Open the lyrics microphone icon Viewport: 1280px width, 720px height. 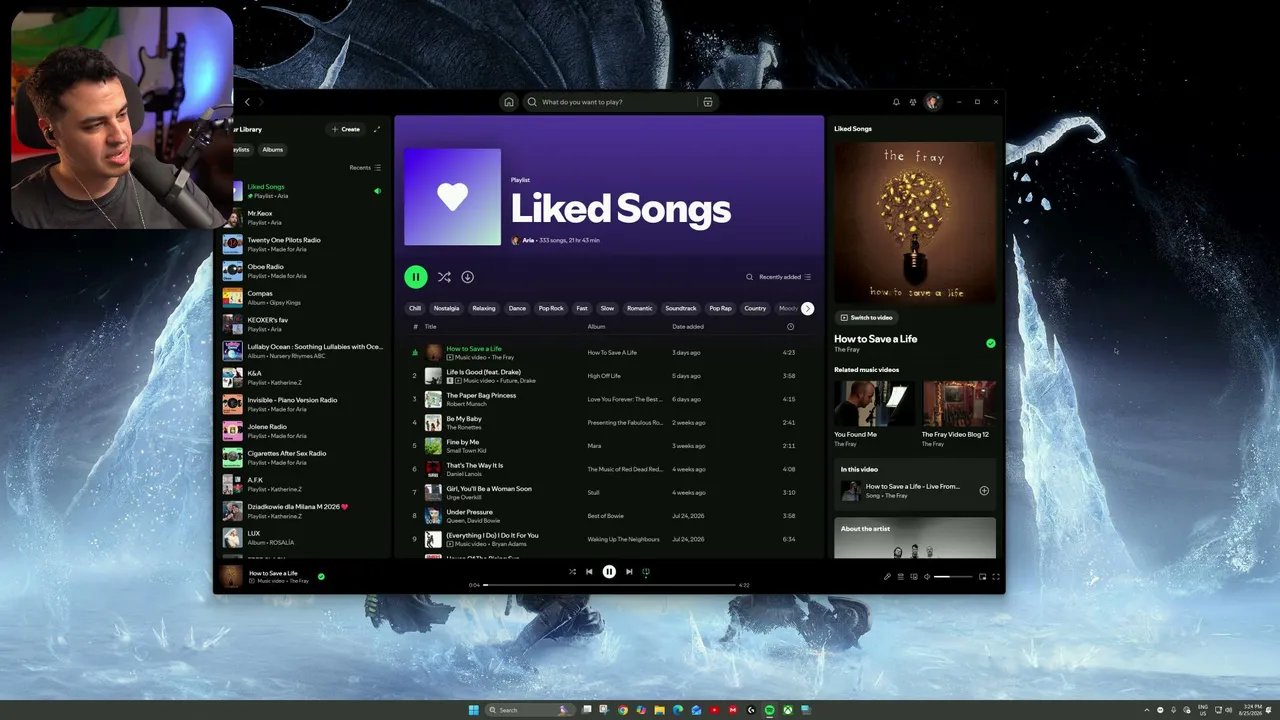[x=887, y=577]
